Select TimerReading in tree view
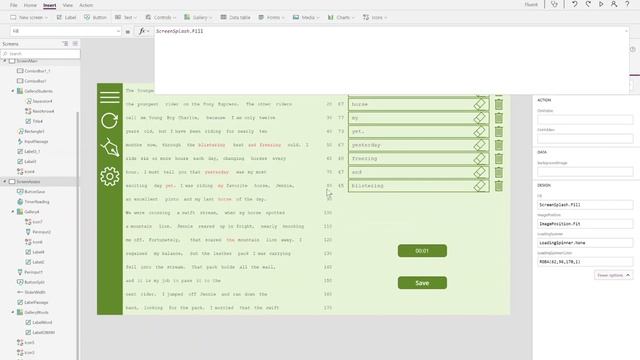This screenshot has height=360, width=640. (37, 202)
